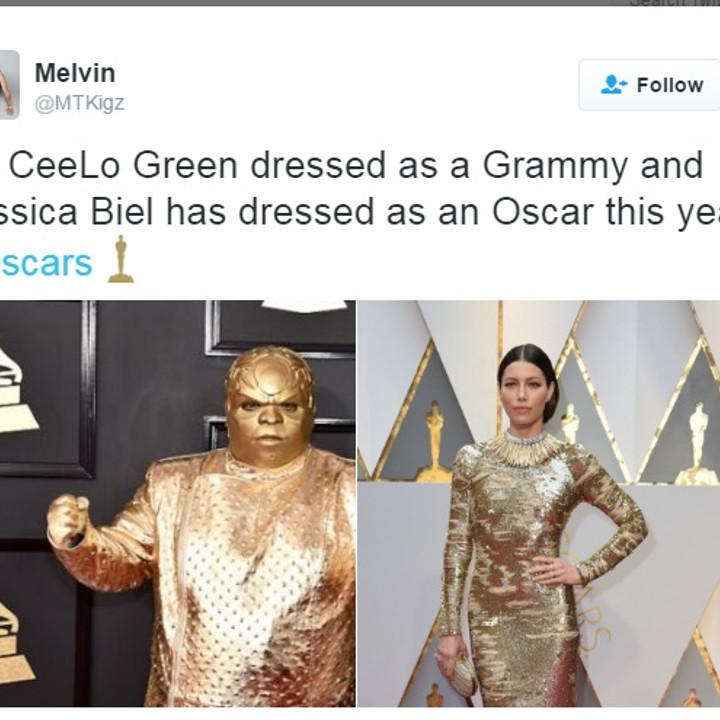Click Melvin's profile avatar

coord(8,85)
